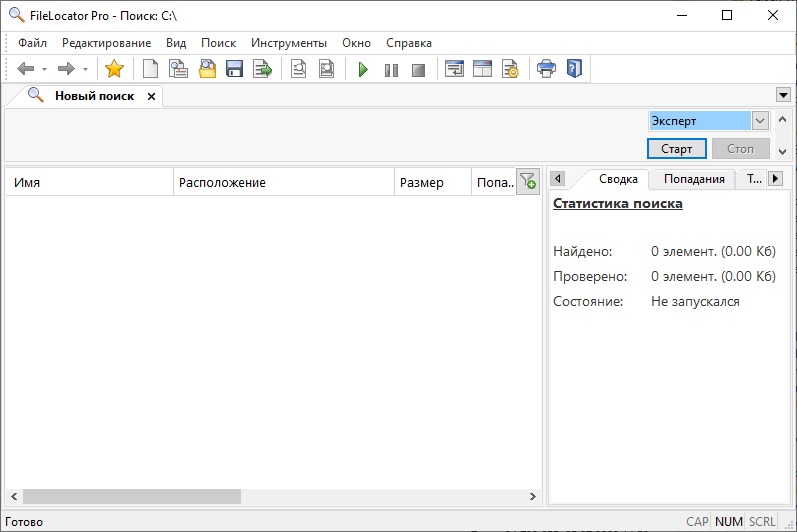Close the Новый поиск tab
Image resolution: width=797 pixels, height=532 pixels.
(x=151, y=97)
